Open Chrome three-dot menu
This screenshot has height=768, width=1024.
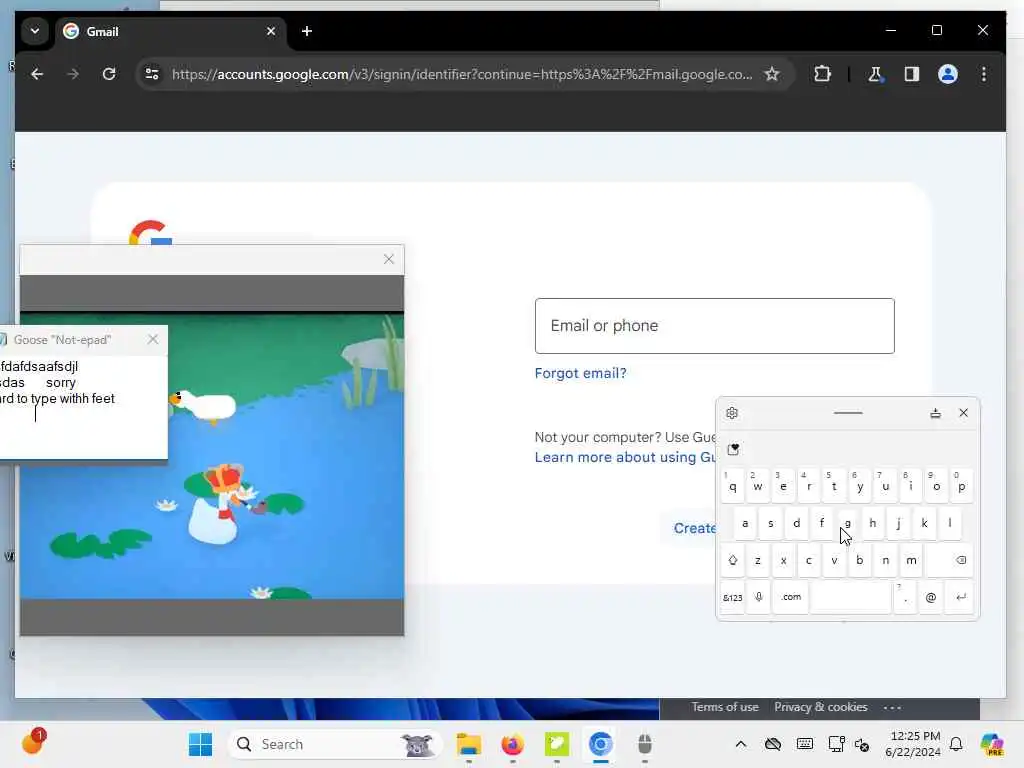coord(984,74)
